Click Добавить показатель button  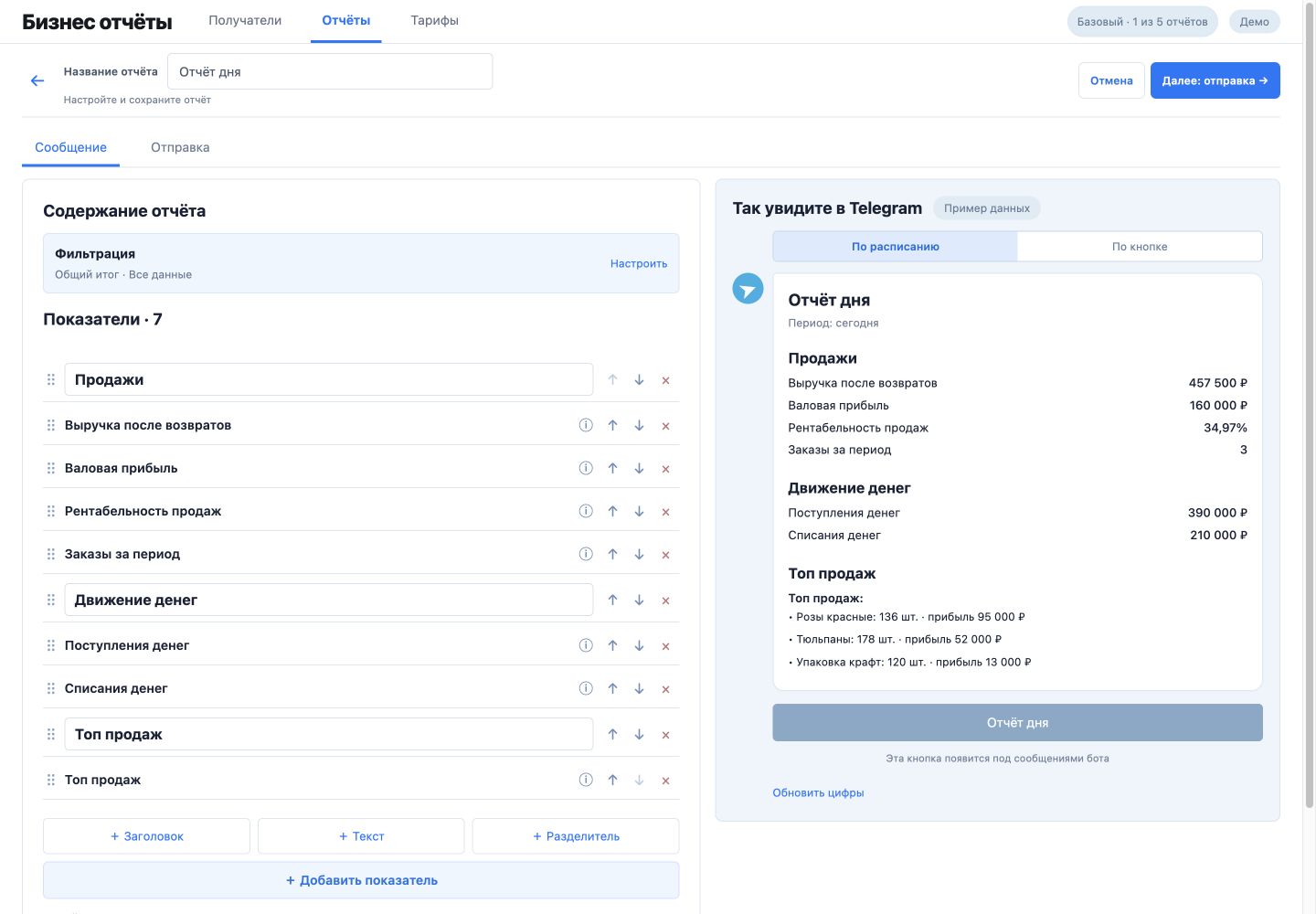[x=361, y=880]
